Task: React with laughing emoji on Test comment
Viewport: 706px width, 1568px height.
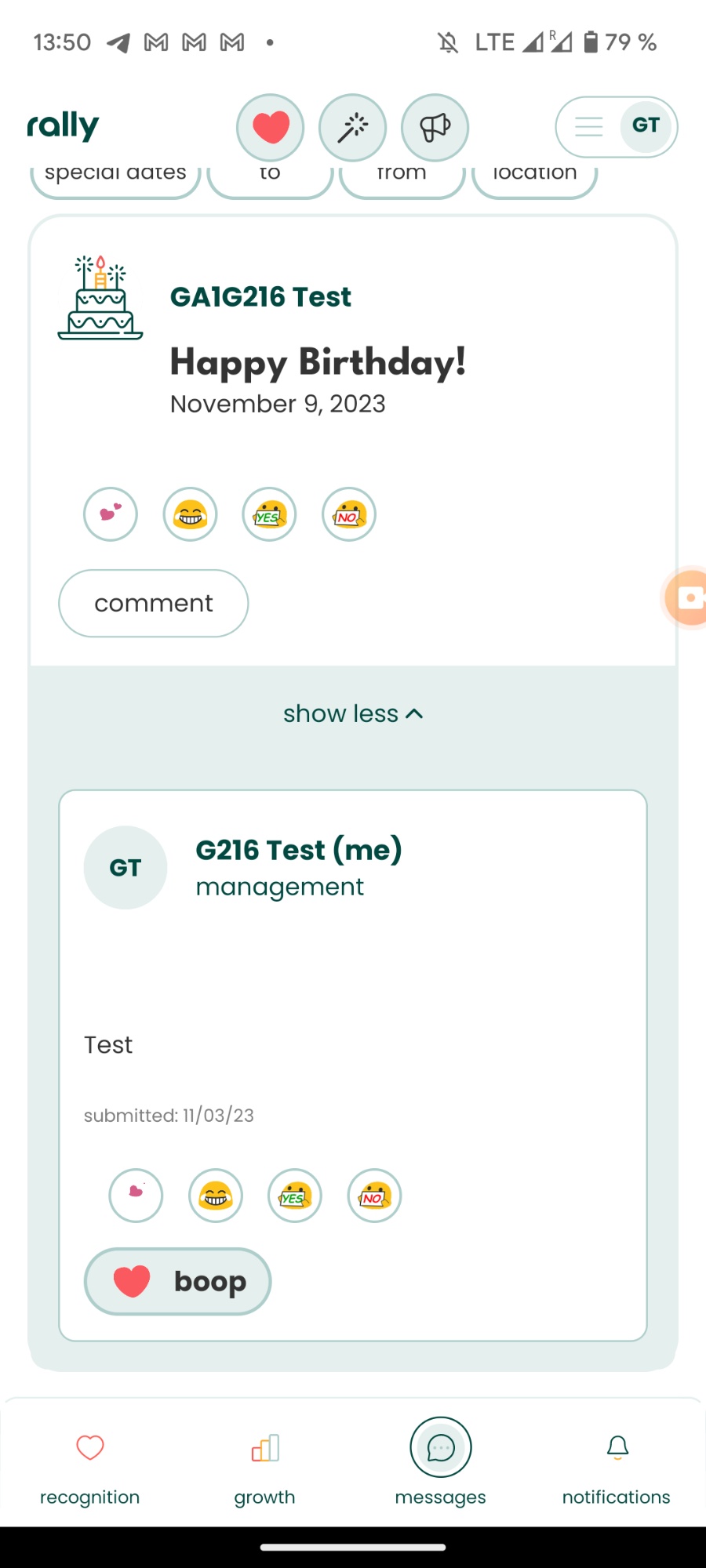Action: 216,1196
